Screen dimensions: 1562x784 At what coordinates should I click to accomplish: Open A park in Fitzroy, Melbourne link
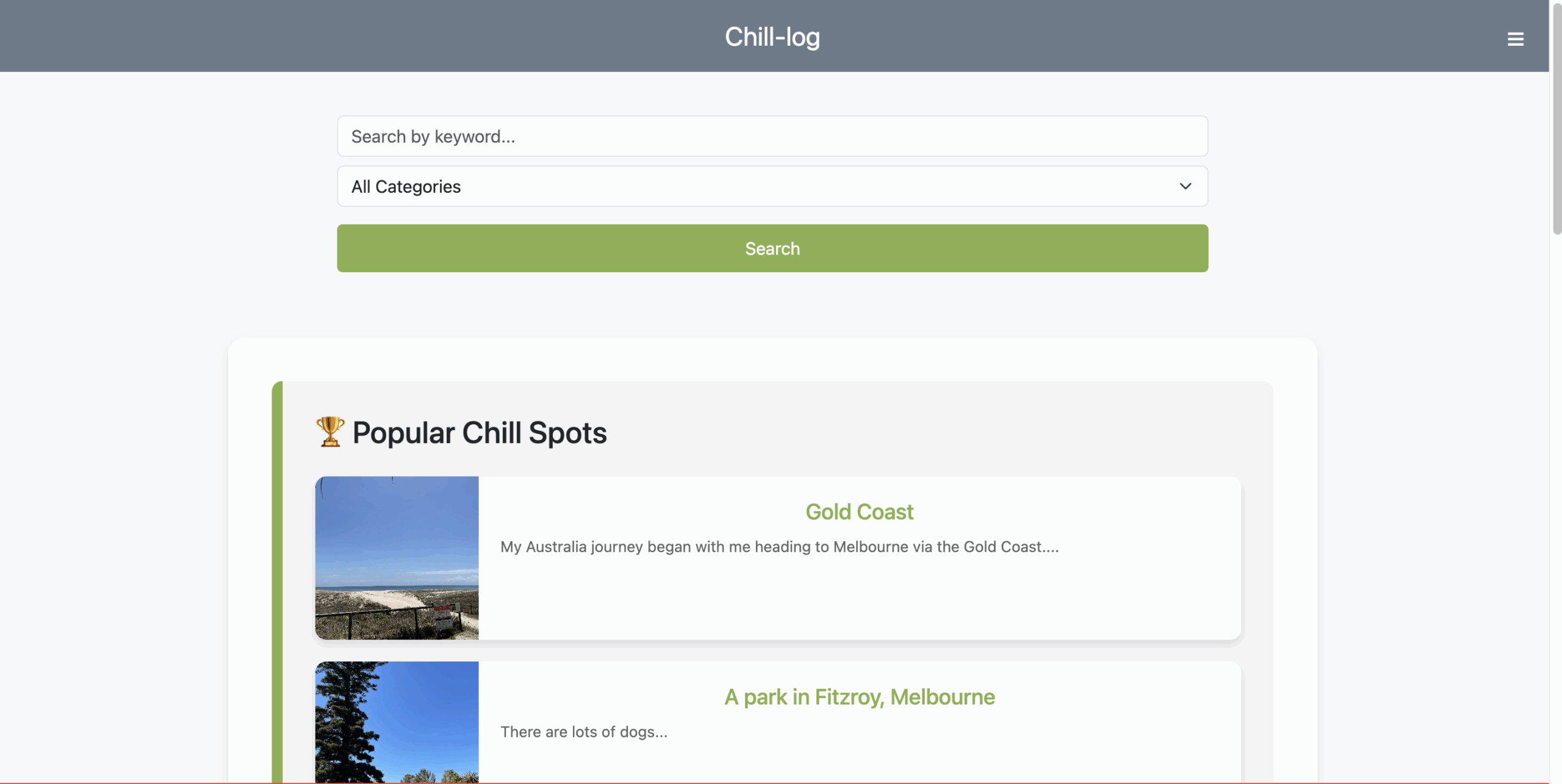(859, 697)
